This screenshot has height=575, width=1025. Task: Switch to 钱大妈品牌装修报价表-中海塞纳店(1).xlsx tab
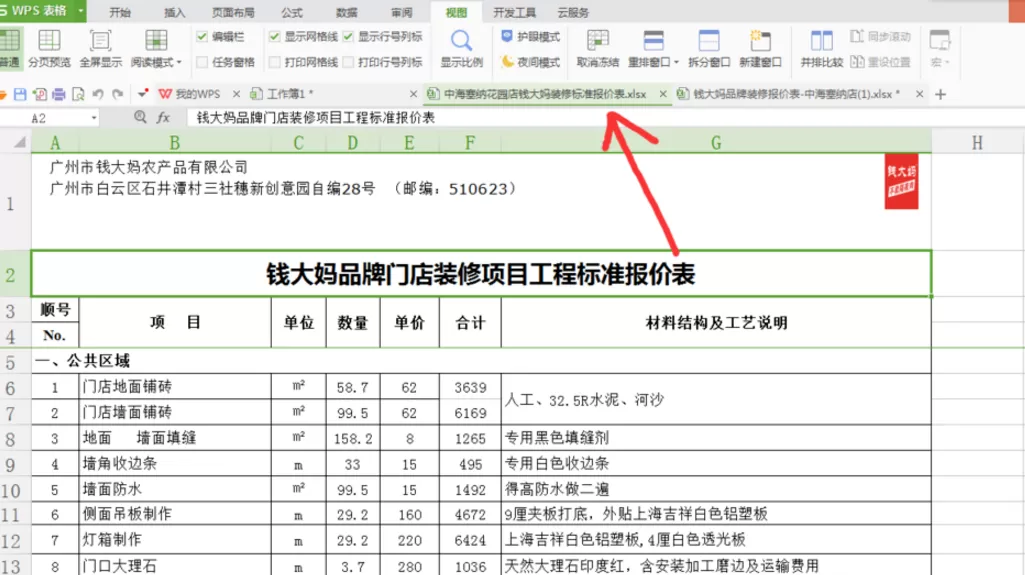790,94
